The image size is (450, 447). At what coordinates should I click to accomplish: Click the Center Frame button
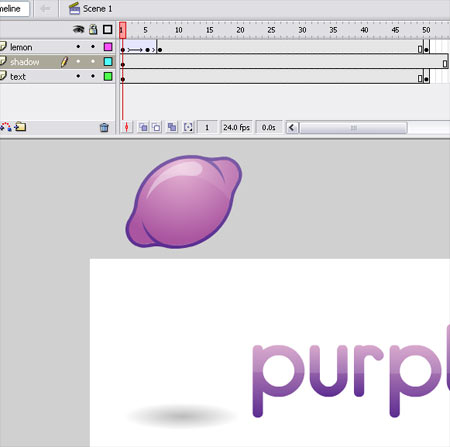point(126,127)
